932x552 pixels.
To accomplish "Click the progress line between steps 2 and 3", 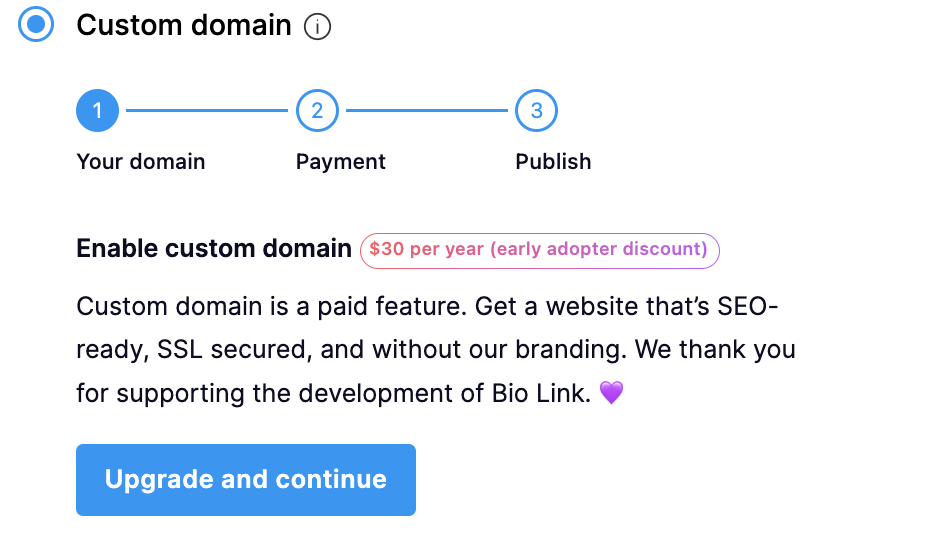I will point(426,111).
